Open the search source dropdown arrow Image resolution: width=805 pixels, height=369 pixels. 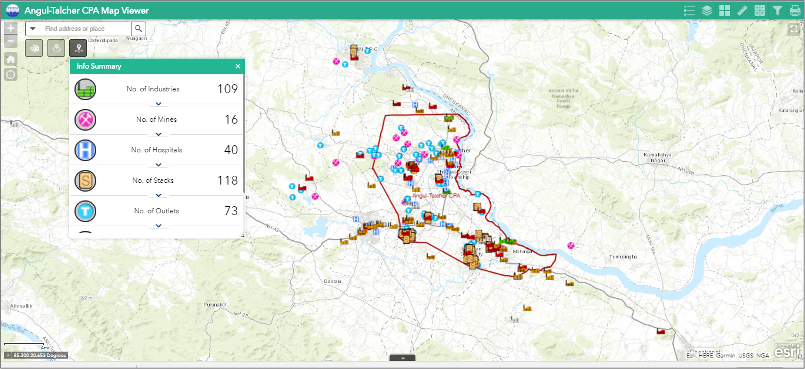33,29
